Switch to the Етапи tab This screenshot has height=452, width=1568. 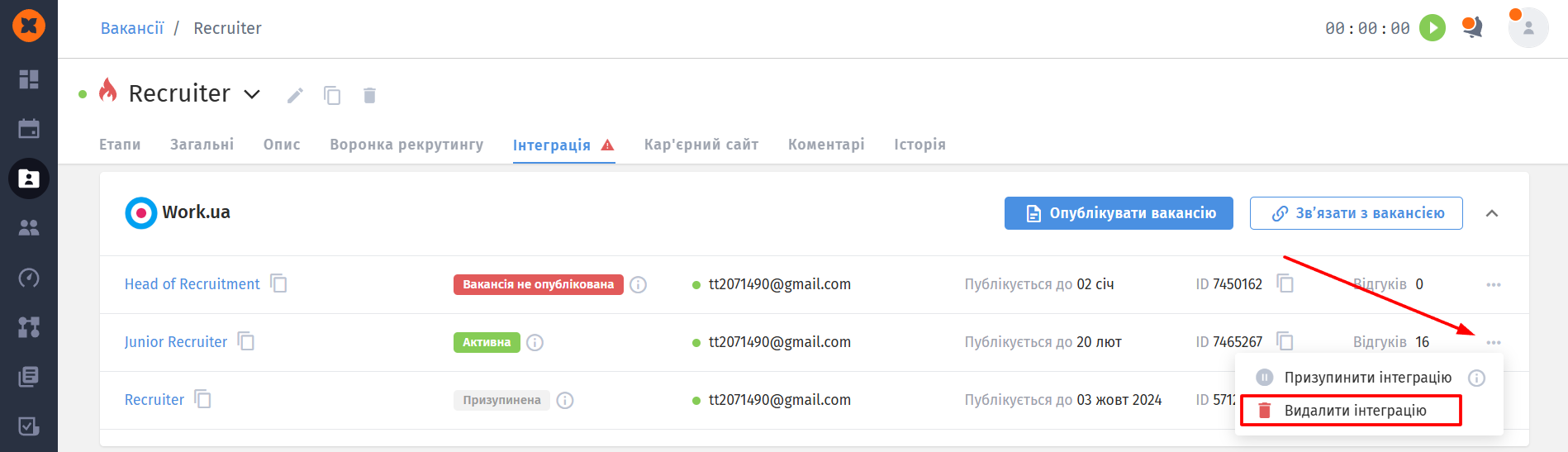coord(120,145)
